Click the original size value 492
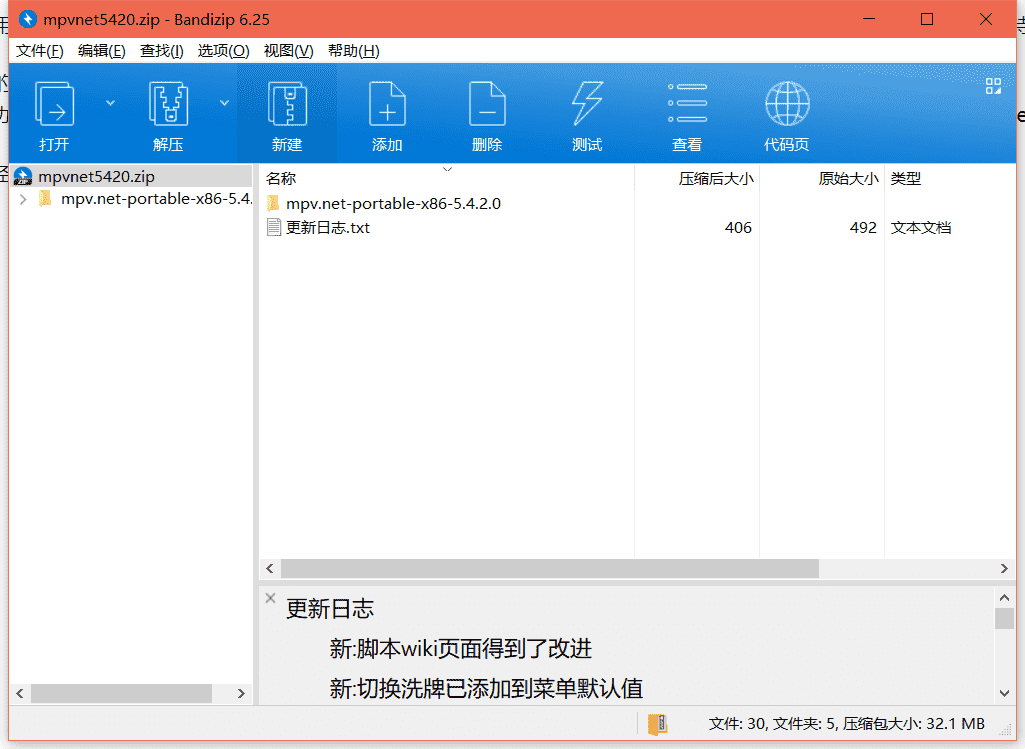The image size is (1025, 749). coord(863,227)
